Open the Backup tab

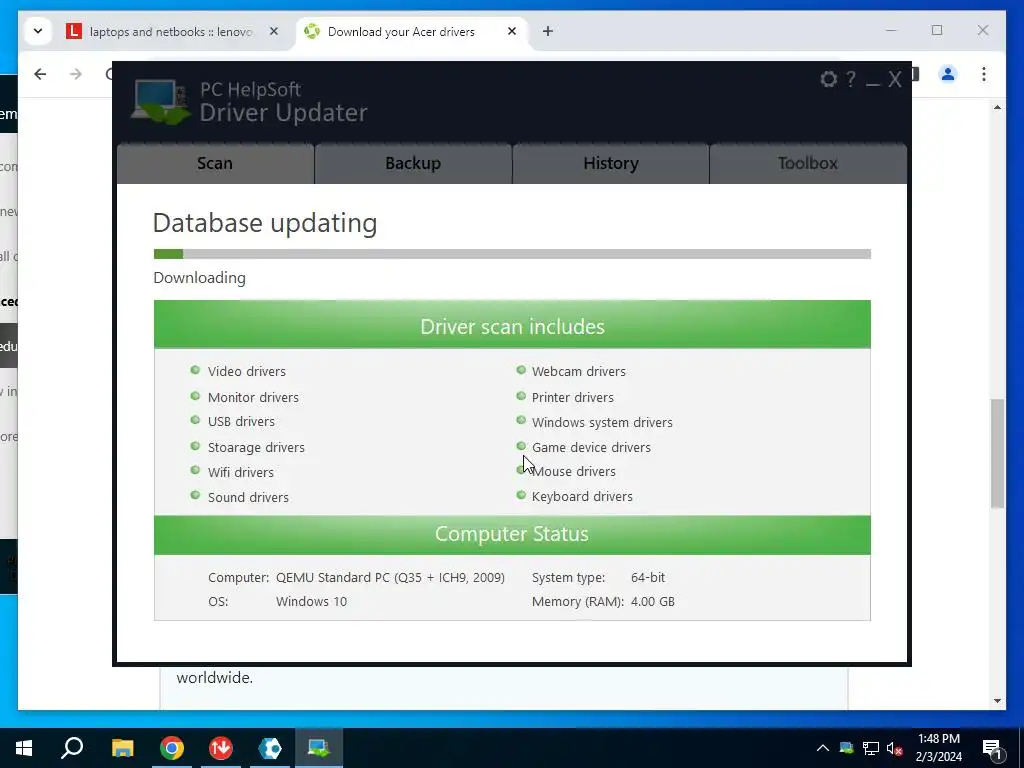click(x=413, y=163)
